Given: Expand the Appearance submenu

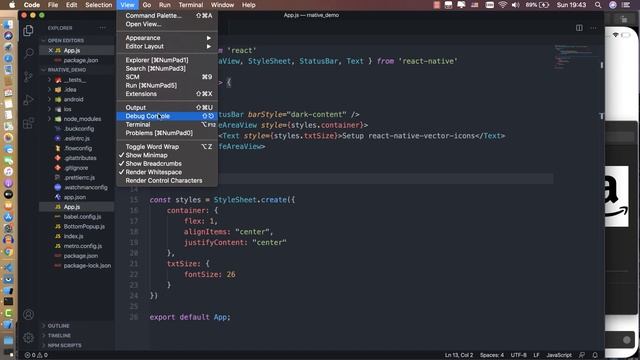Looking at the screenshot, I should [167, 38].
